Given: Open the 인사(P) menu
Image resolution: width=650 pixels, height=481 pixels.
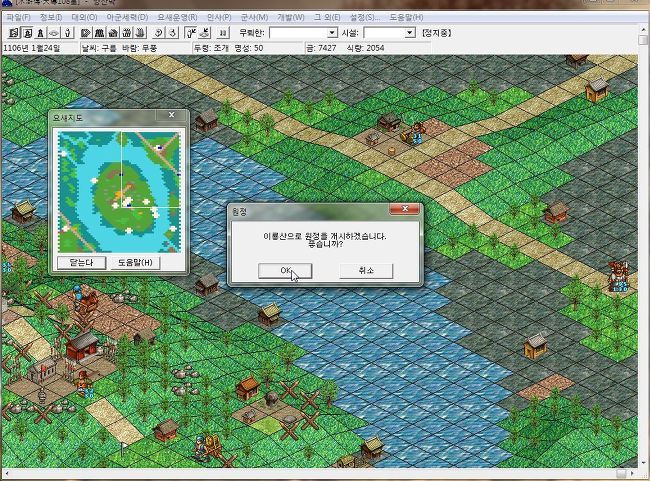Looking at the screenshot, I should 219,17.
